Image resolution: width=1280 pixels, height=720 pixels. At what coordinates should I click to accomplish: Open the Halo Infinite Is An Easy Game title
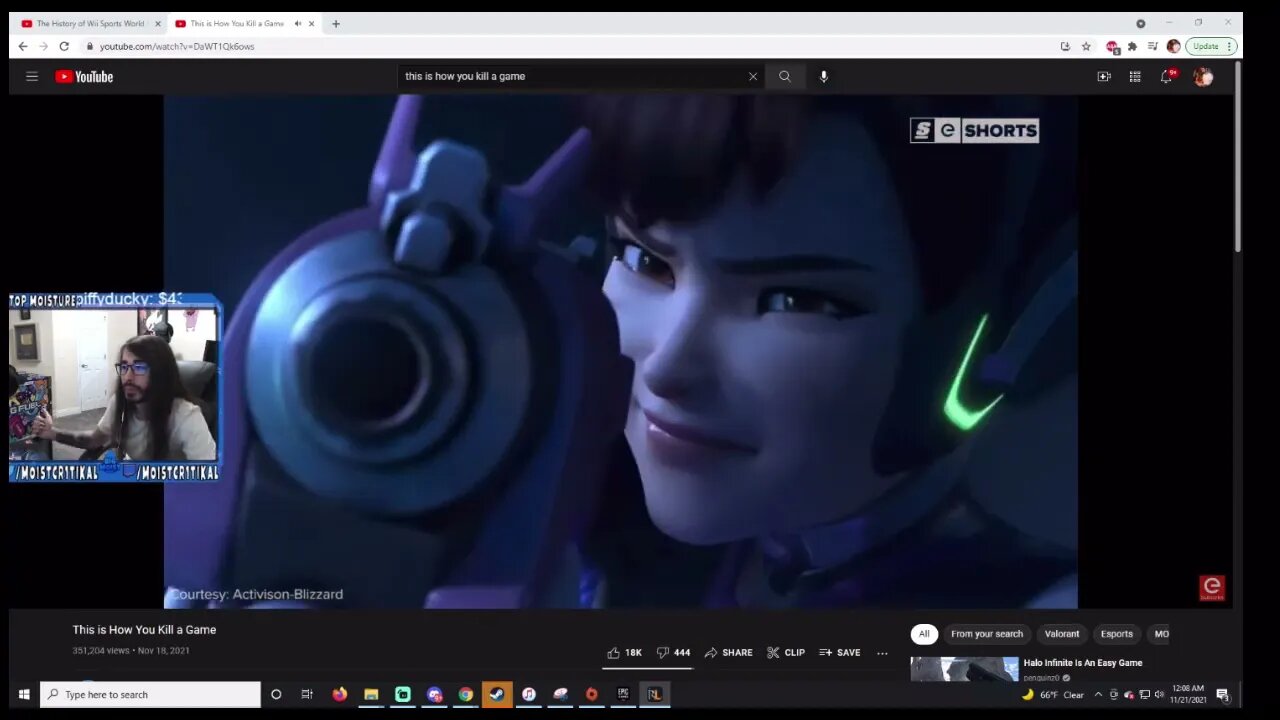[1083, 663]
